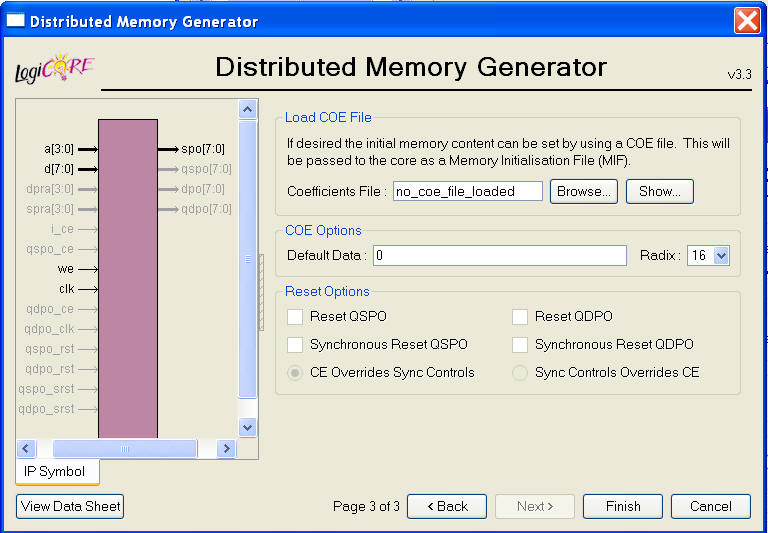Click the i_ce port label
This screenshot has width=768, height=533.
[x=62, y=229]
